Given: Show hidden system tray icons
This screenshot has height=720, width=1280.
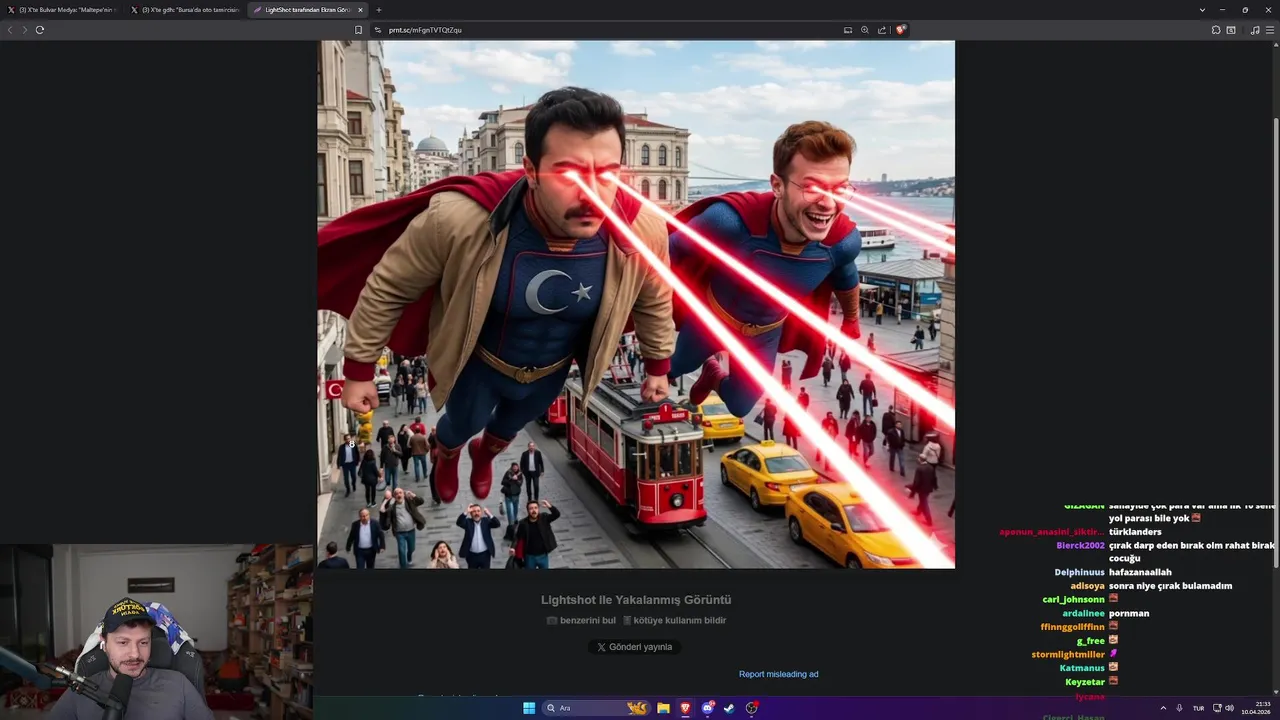Looking at the screenshot, I should click(1163, 708).
